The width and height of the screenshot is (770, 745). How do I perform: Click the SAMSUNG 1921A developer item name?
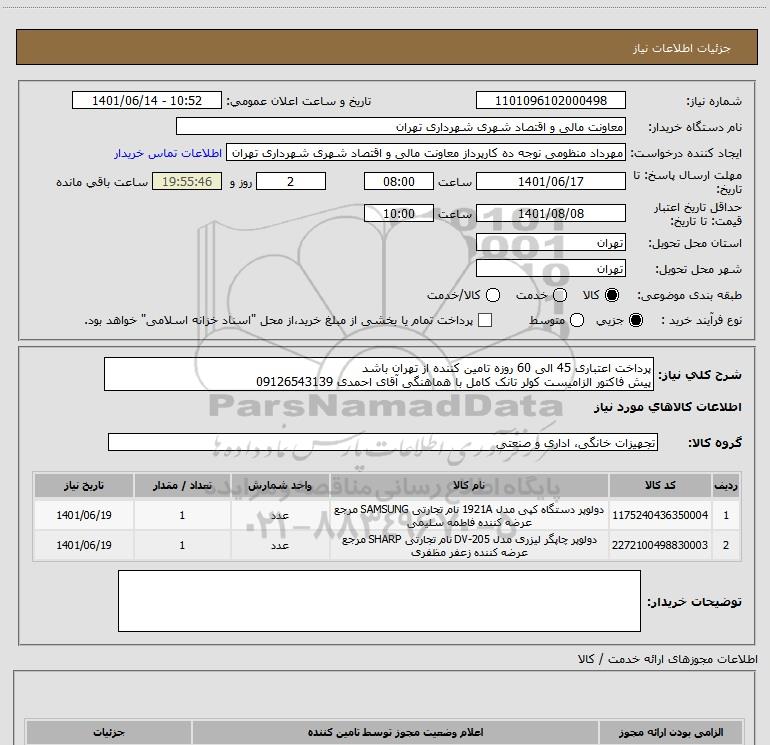tap(469, 515)
